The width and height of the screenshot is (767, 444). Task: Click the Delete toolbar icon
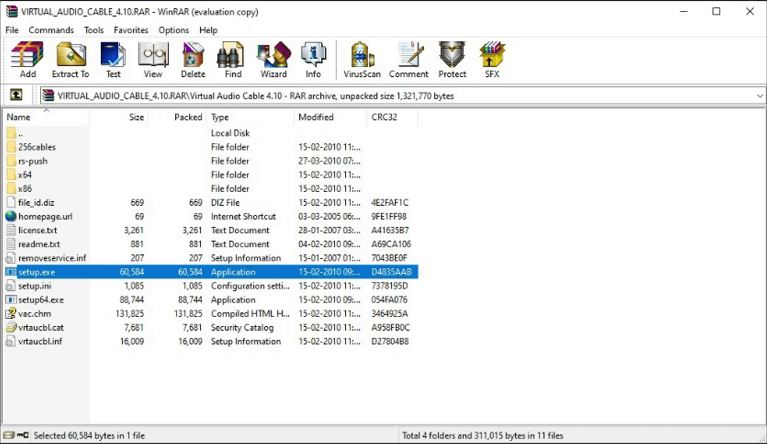[193, 60]
